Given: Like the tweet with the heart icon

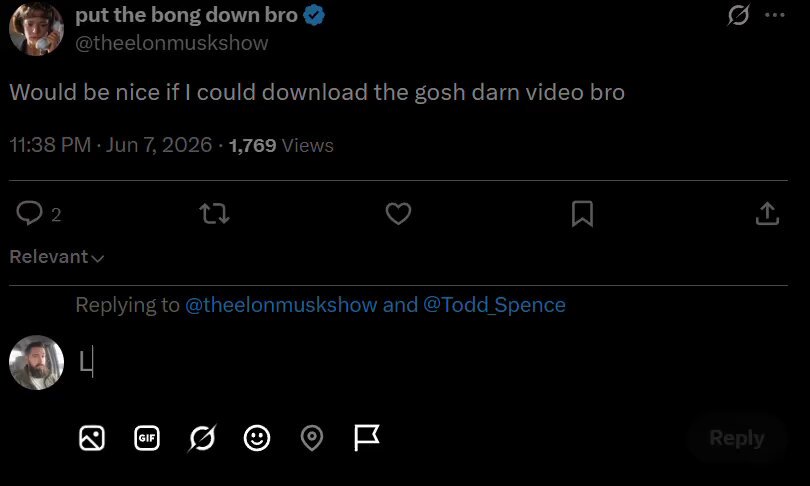Looking at the screenshot, I should (x=398, y=213).
